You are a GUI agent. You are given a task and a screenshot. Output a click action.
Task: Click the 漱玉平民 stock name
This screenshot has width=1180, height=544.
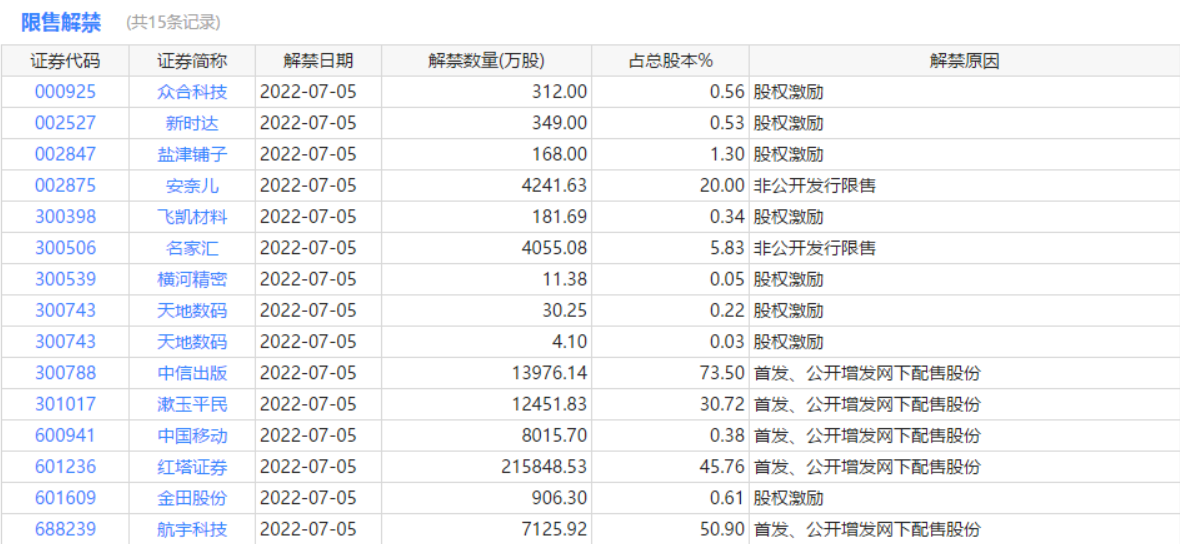coord(192,405)
